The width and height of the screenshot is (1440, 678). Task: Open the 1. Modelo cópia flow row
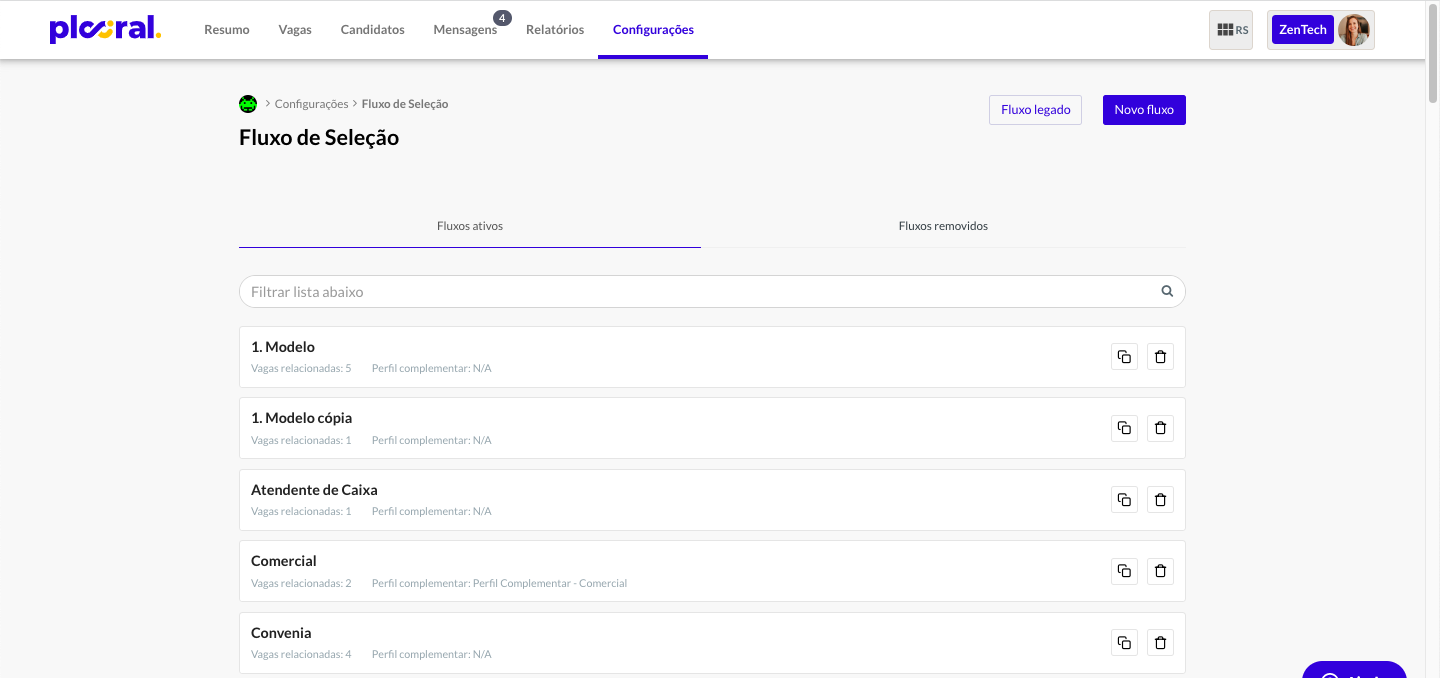[x=712, y=428]
